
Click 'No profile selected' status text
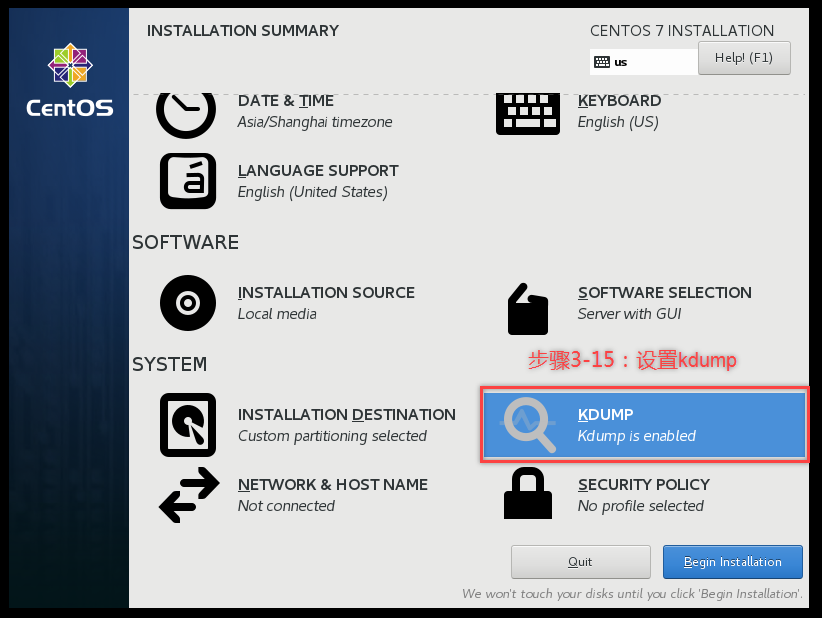click(x=640, y=506)
